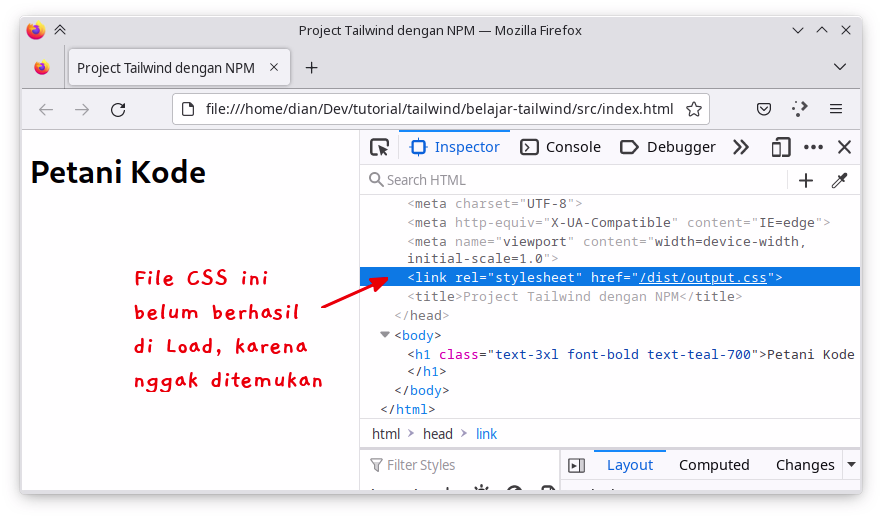882x518 pixels.
Task: Open the sidebar tabs overflow dropdown
Action: pos(852,465)
